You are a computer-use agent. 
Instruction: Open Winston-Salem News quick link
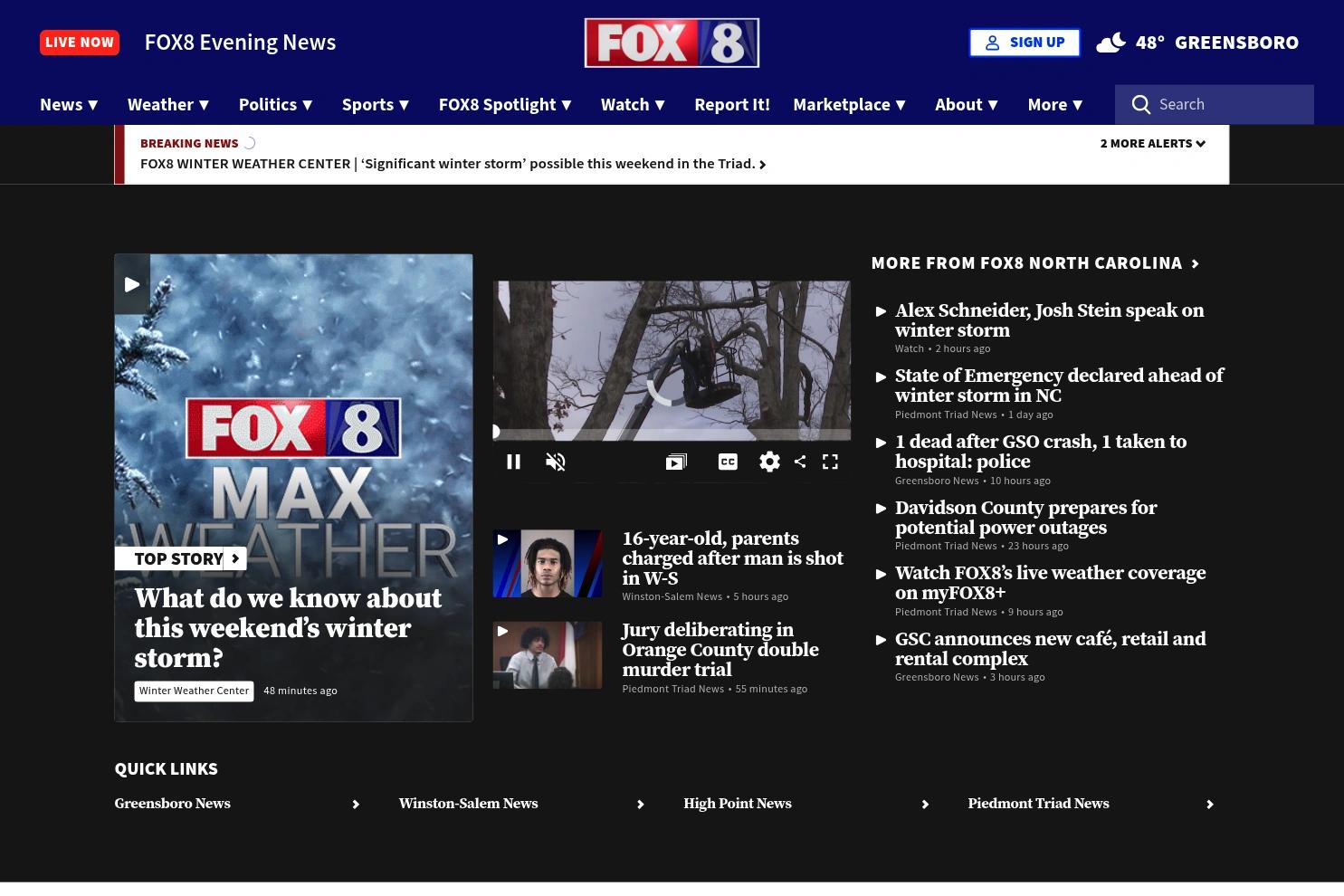click(468, 804)
